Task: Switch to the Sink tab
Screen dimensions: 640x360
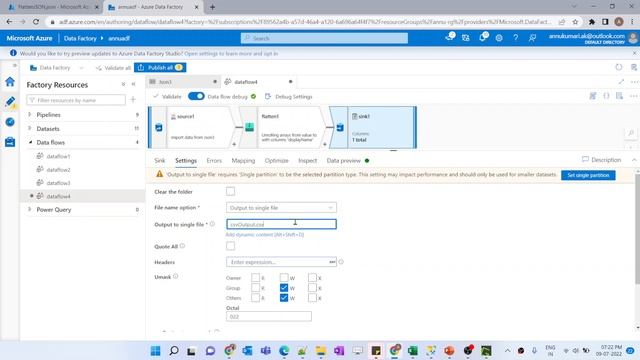Action: (160, 160)
